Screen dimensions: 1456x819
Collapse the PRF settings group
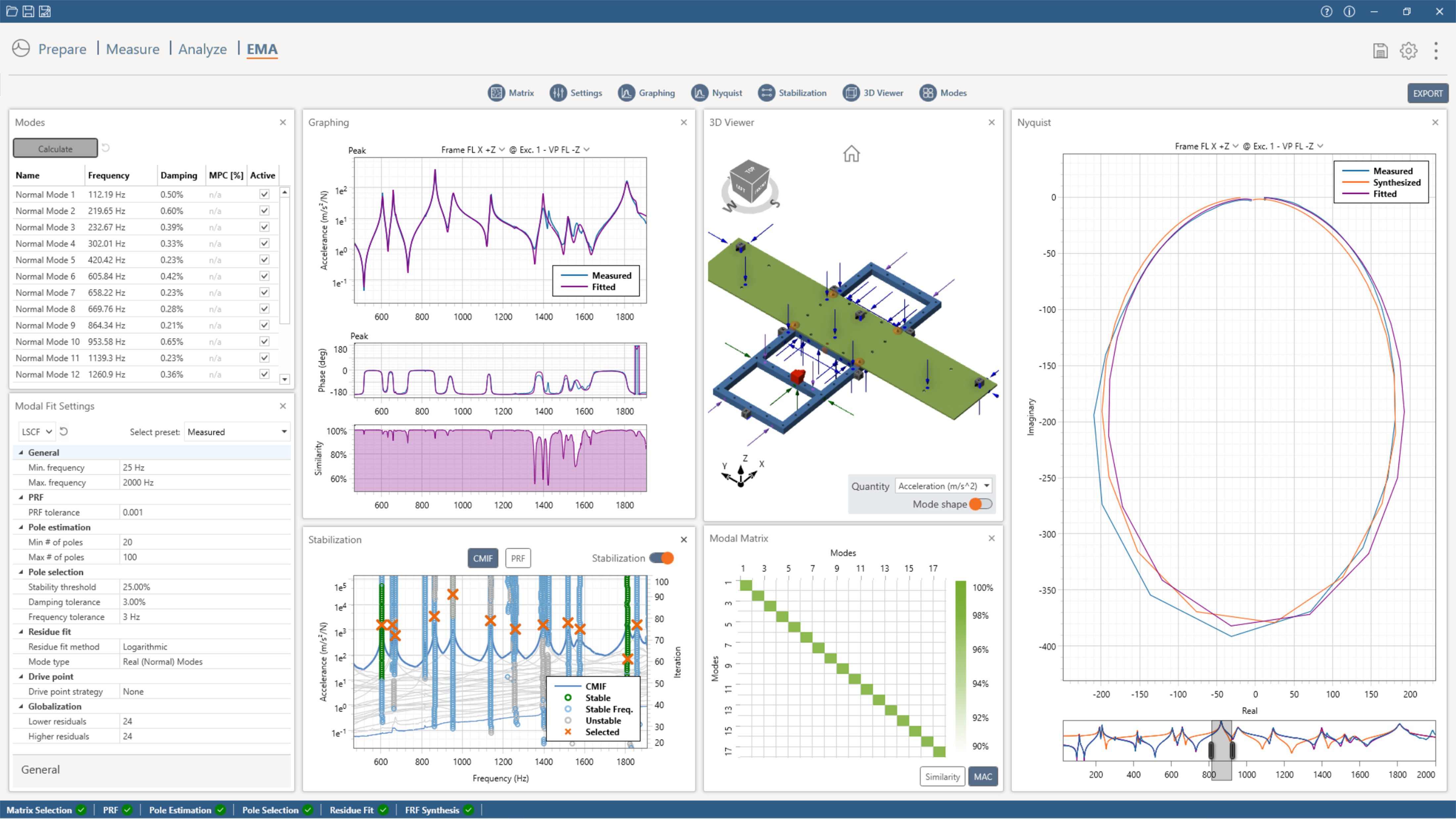pos(21,497)
